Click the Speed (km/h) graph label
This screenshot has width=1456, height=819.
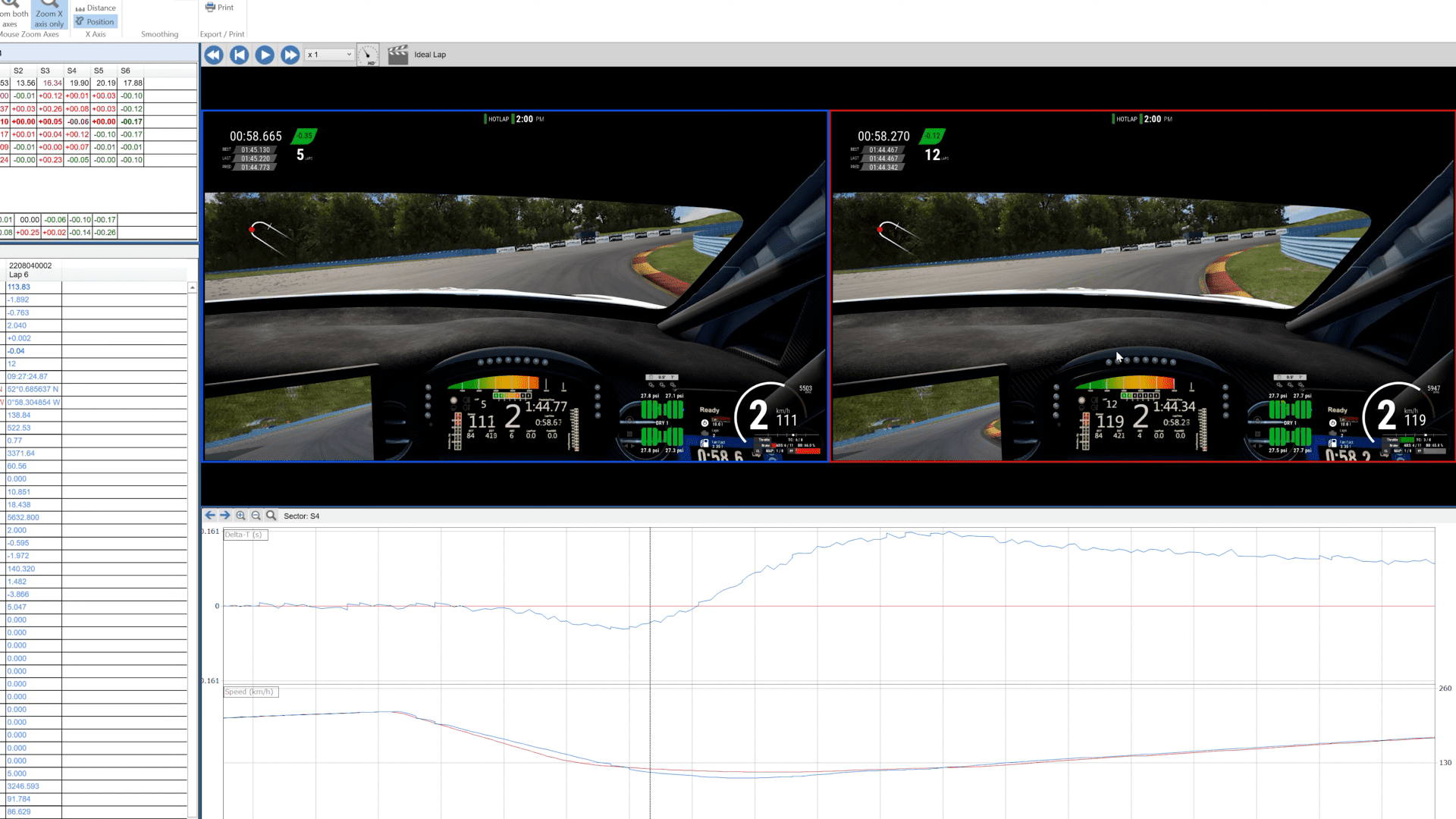pyautogui.click(x=250, y=691)
